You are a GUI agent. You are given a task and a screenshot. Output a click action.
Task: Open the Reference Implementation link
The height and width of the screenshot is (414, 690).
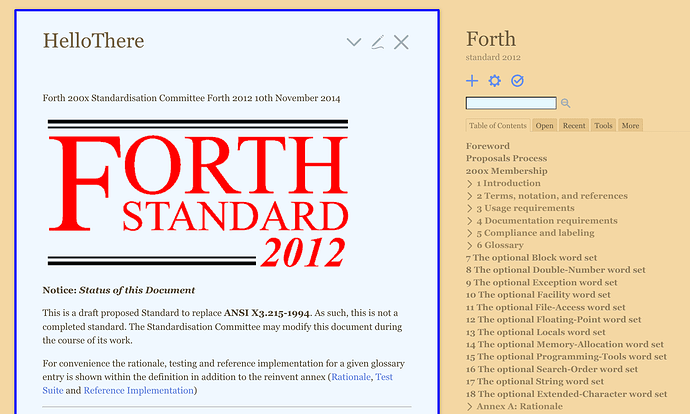(x=138, y=390)
